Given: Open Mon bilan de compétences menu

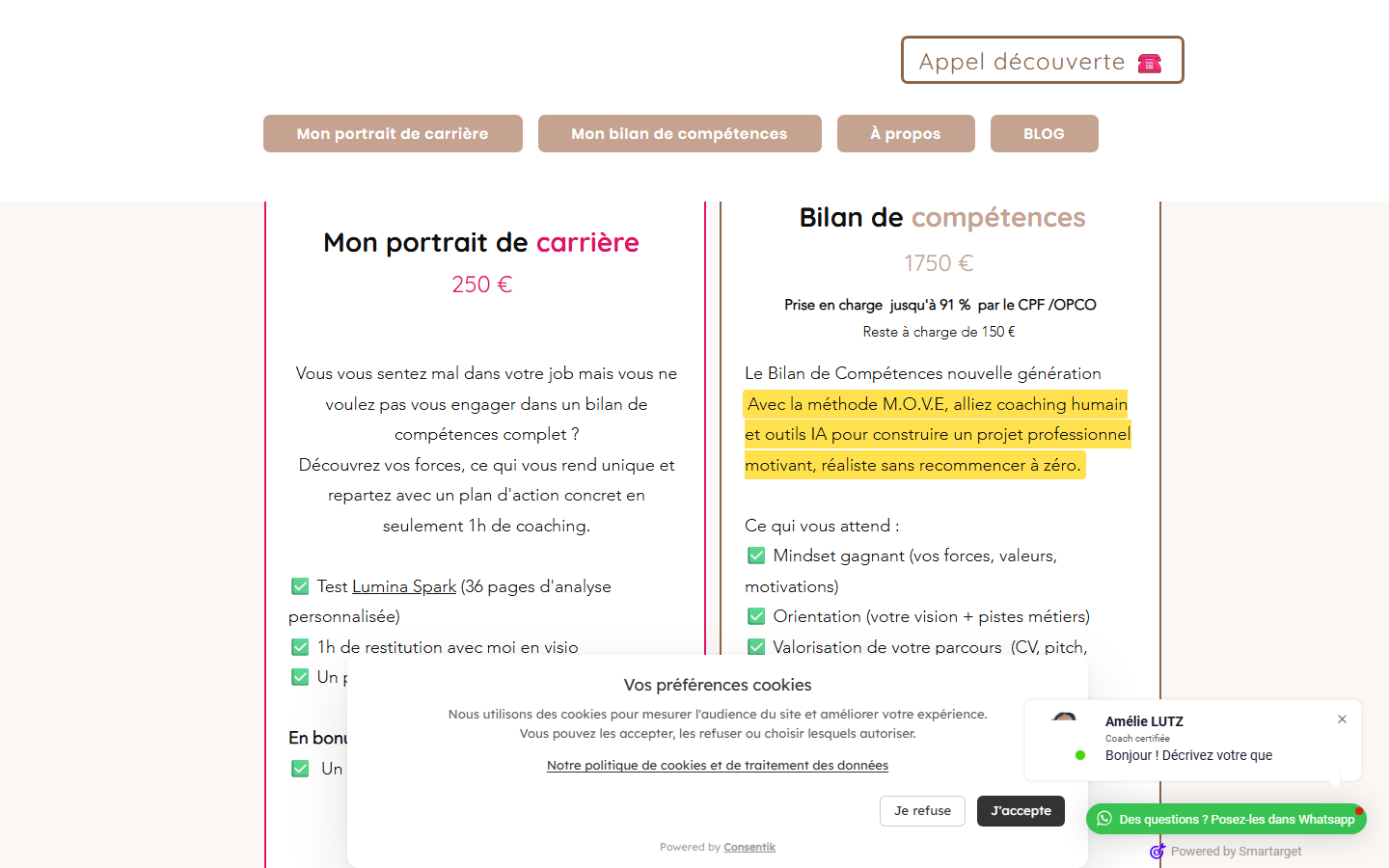Looking at the screenshot, I should 679,133.
